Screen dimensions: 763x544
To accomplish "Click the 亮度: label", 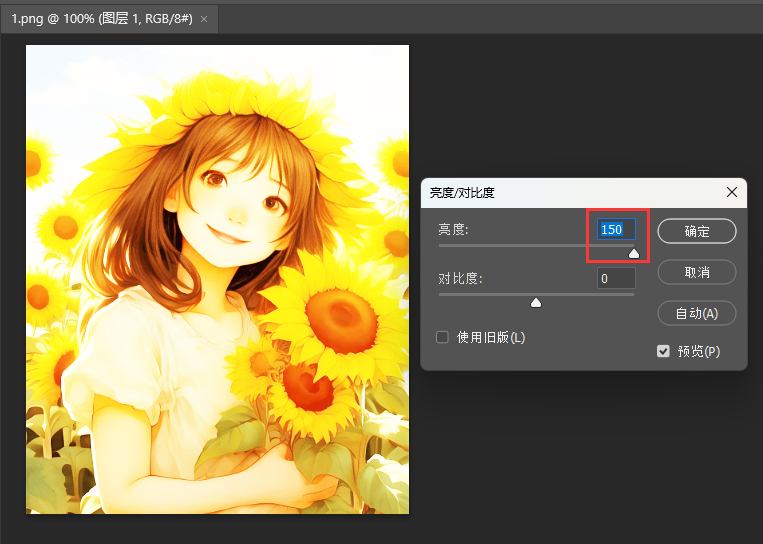I will click(453, 229).
